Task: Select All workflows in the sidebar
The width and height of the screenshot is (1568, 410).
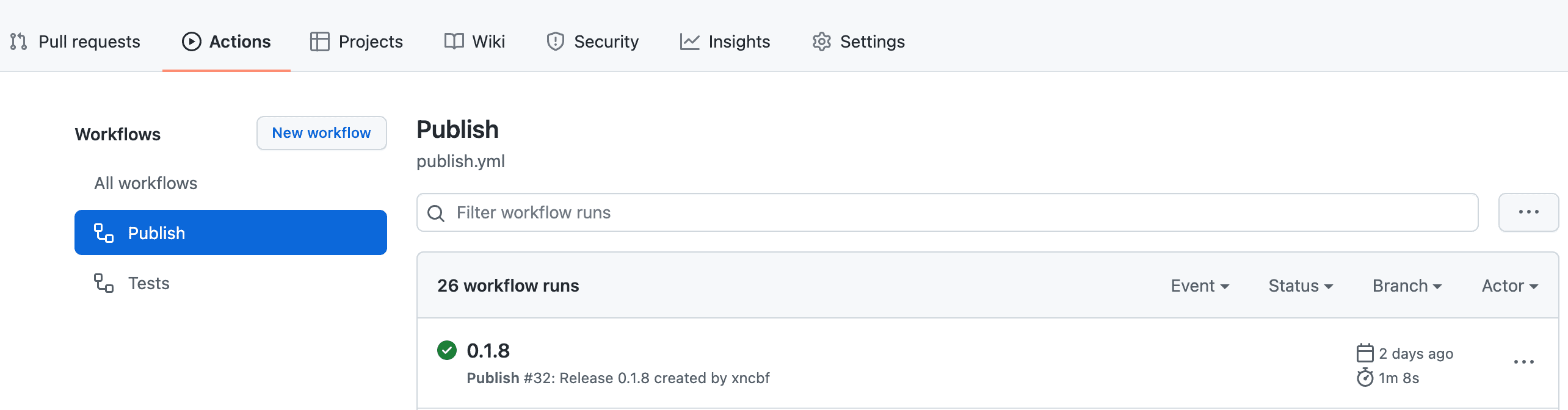Action: [x=145, y=183]
